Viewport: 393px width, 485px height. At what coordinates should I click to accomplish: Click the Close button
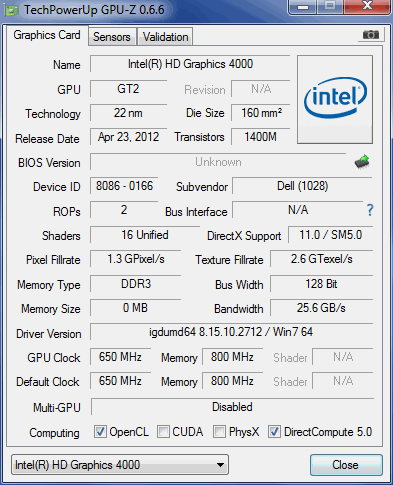pyautogui.click(x=346, y=465)
